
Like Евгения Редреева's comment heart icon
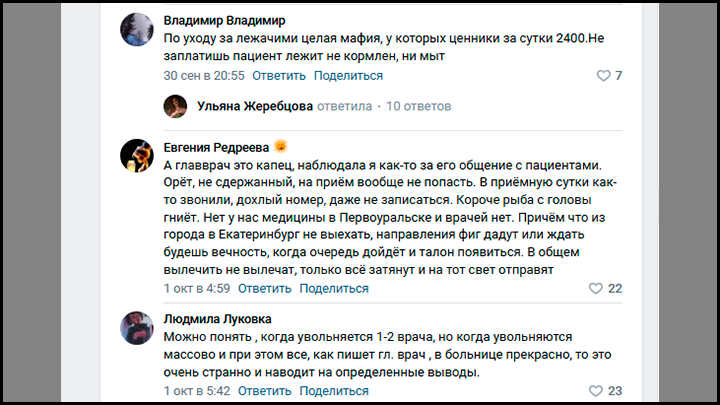click(596, 289)
